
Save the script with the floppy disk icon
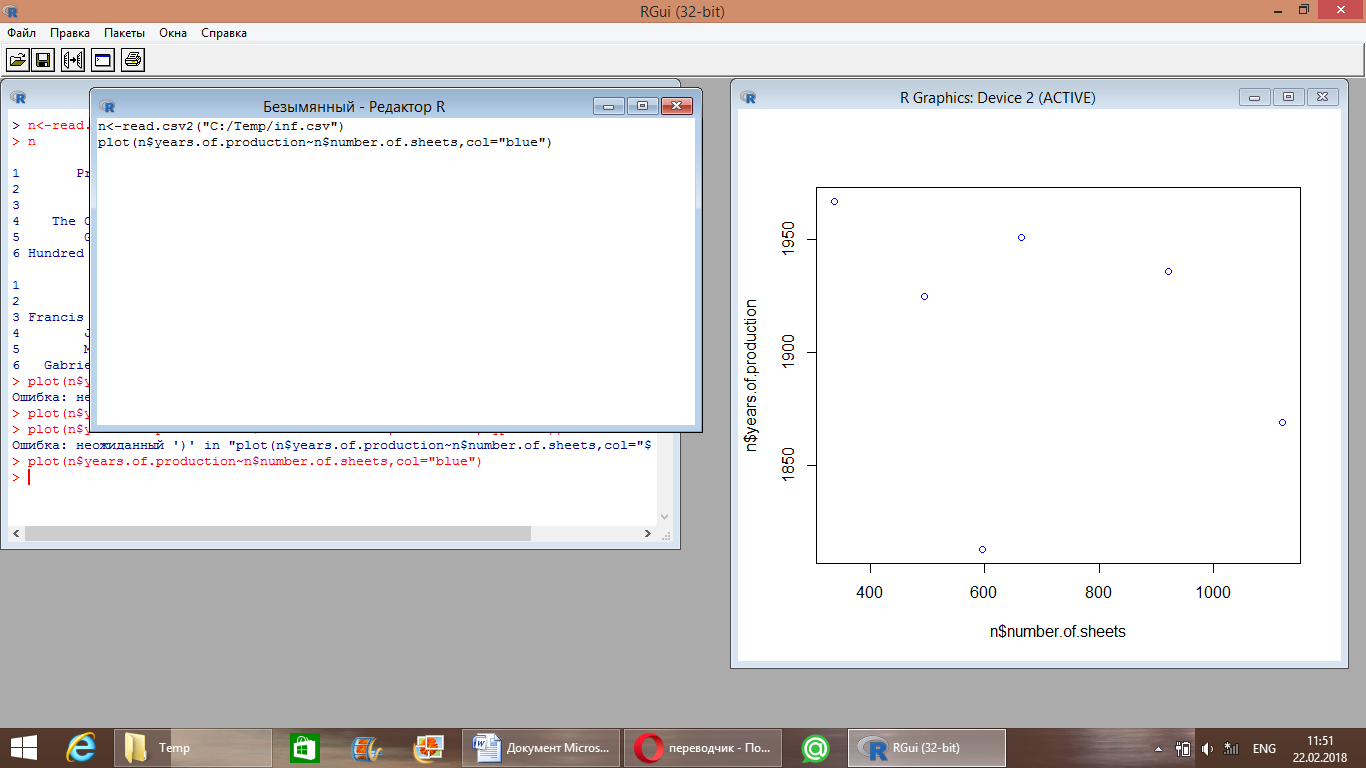43,61
